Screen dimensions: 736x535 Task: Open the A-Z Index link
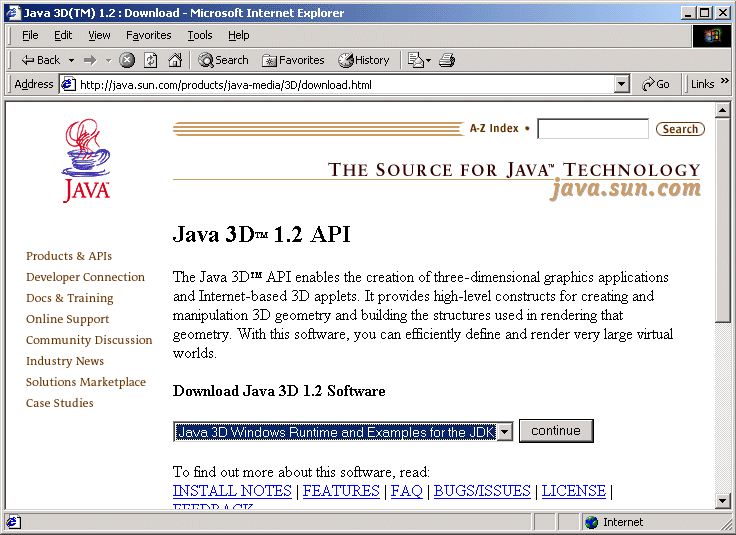[x=494, y=129]
